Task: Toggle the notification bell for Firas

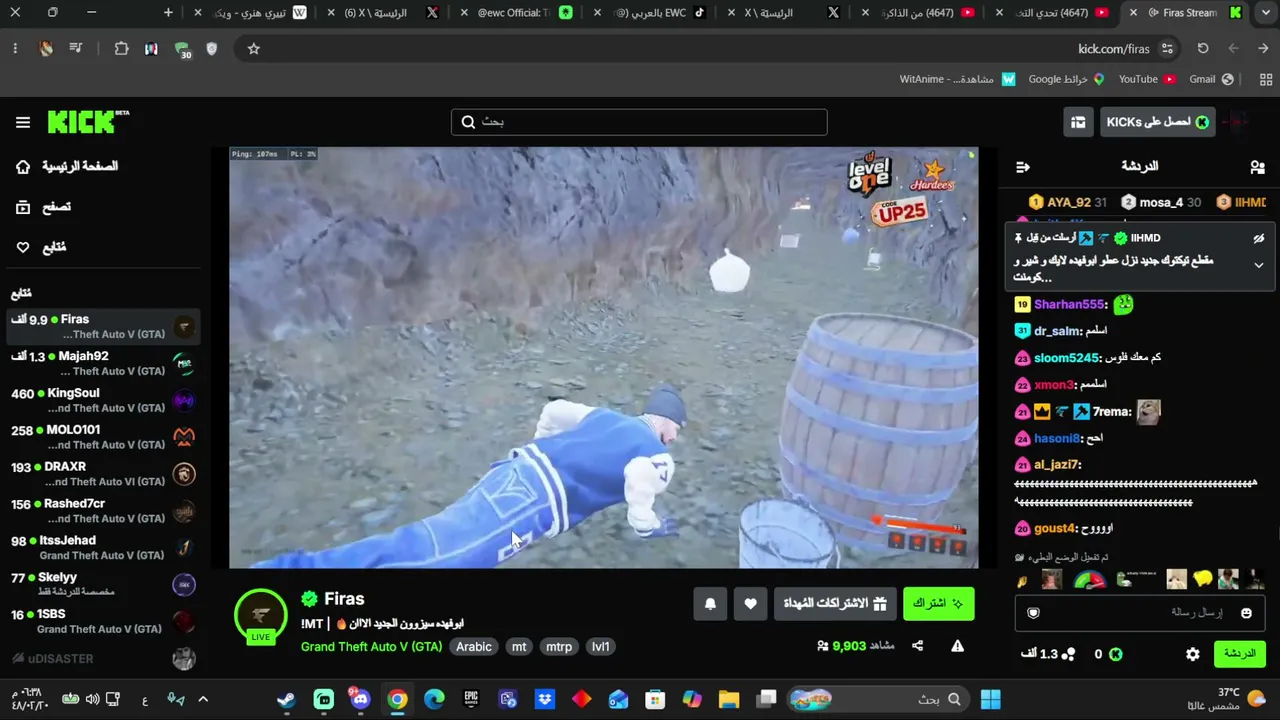Action: click(x=710, y=604)
